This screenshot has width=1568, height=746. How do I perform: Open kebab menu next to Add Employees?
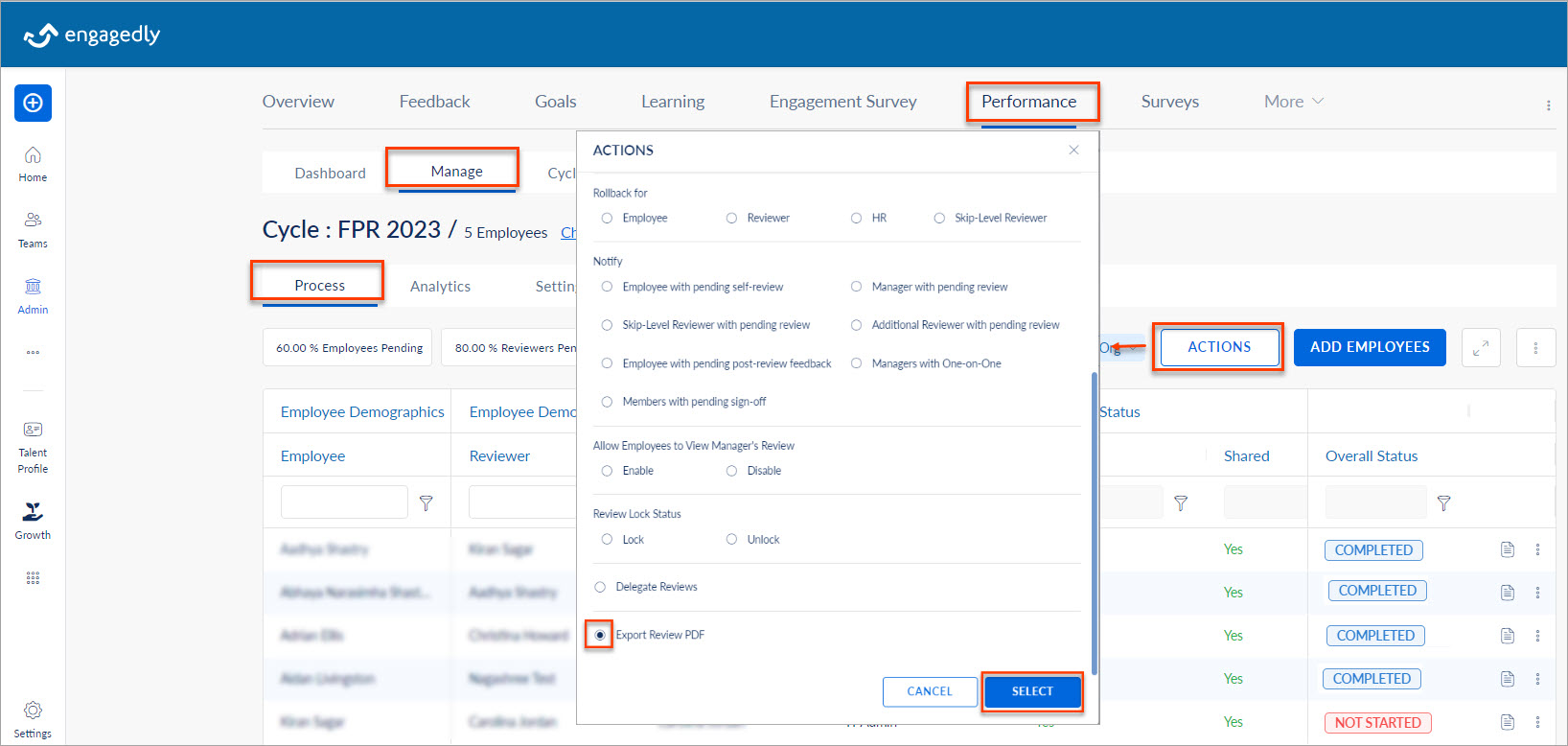tap(1535, 347)
